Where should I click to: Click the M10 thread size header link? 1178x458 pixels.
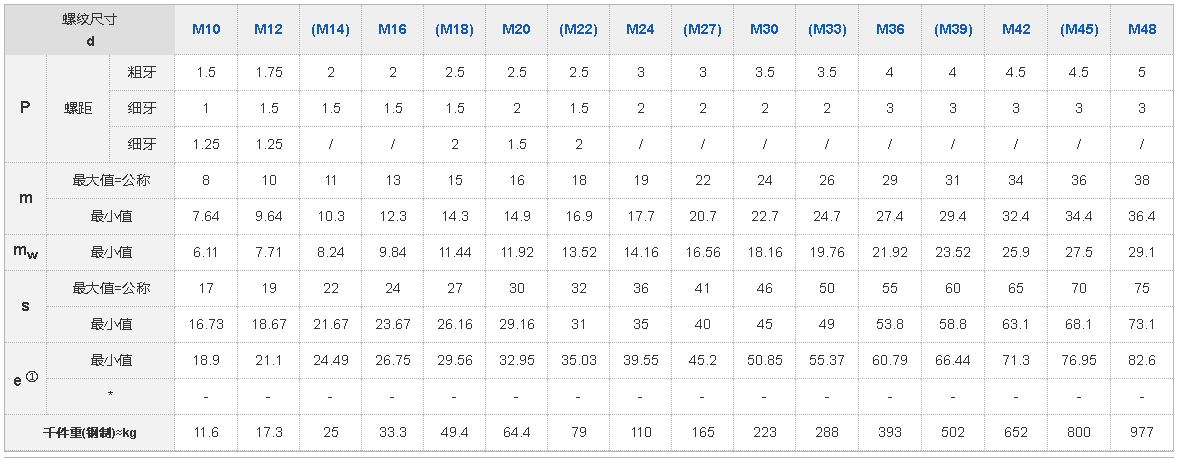point(206,30)
